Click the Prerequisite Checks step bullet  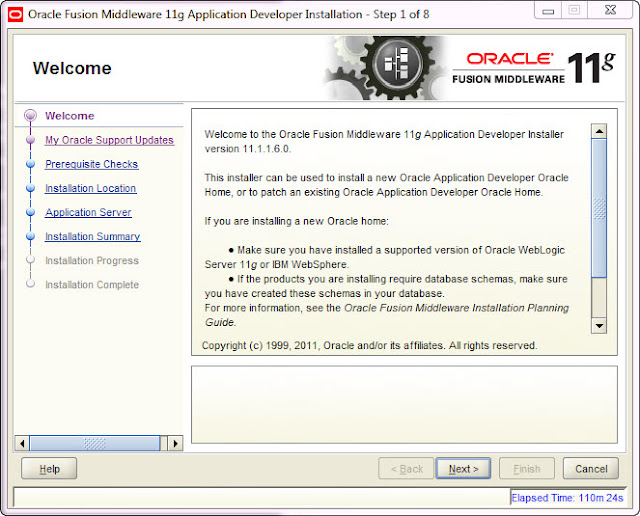coord(30,164)
